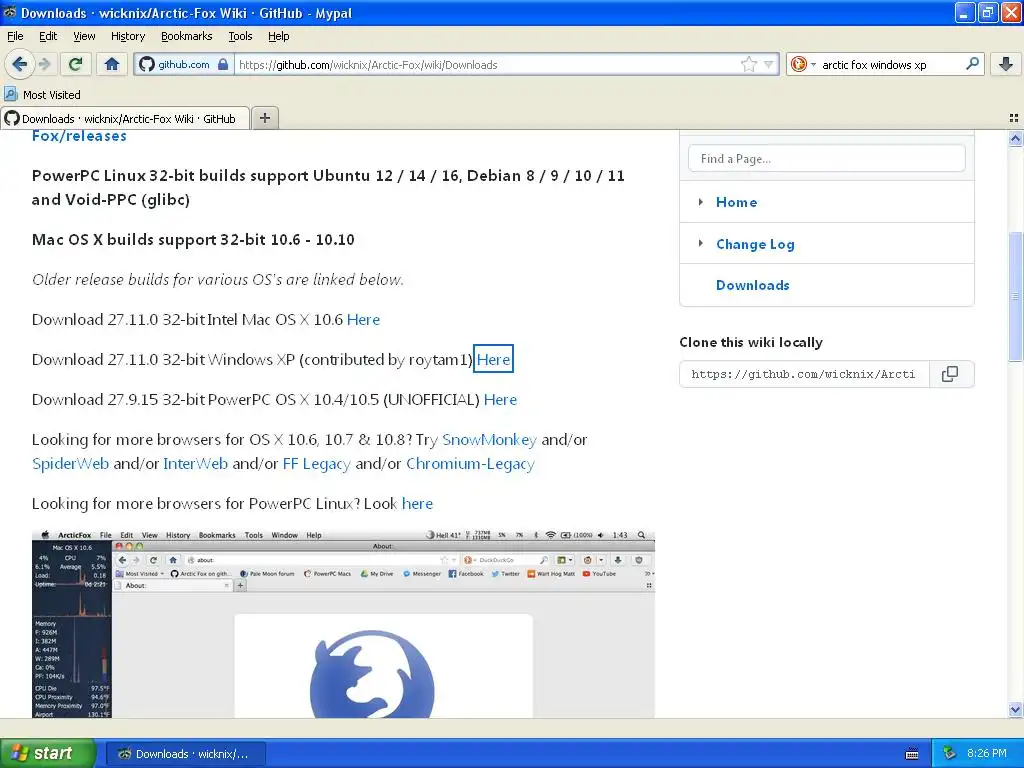Reload the current page
The height and width of the screenshot is (768, 1024).
[x=76, y=64]
